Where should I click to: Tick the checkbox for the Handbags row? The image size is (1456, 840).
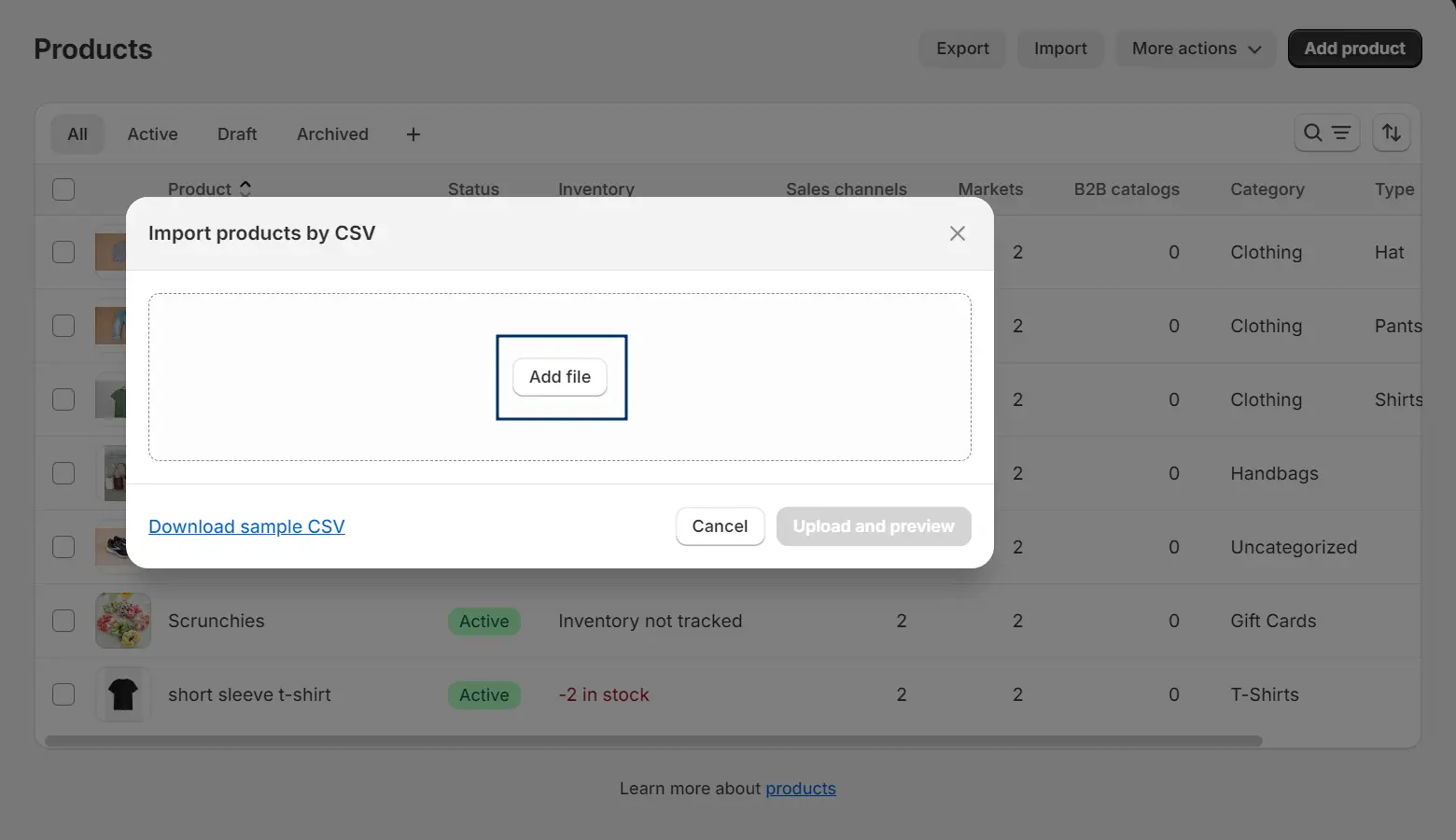[63, 473]
